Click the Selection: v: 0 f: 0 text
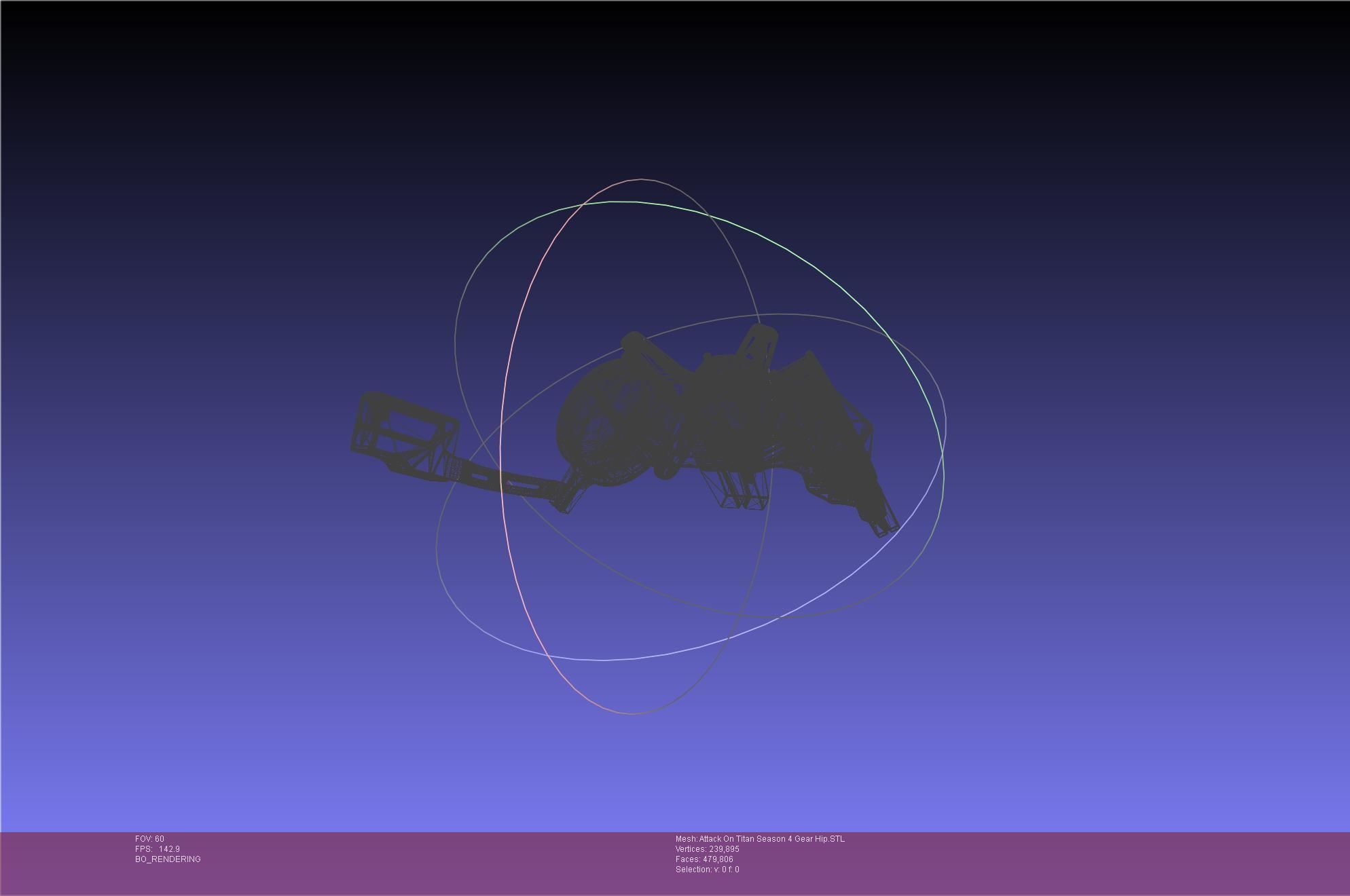This screenshot has height=896, width=1350. click(x=707, y=870)
